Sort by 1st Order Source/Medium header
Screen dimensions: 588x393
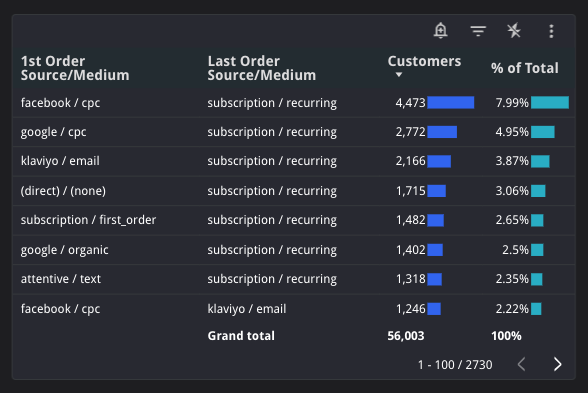[75, 68]
